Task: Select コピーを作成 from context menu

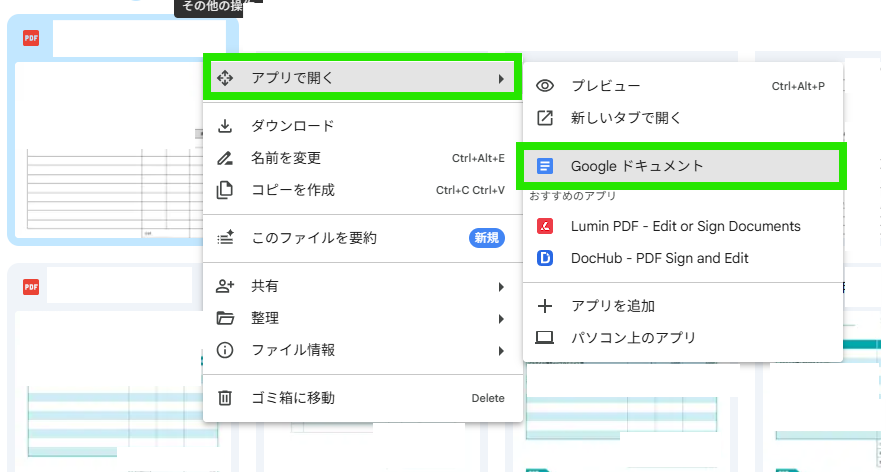Action: pos(293,190)
